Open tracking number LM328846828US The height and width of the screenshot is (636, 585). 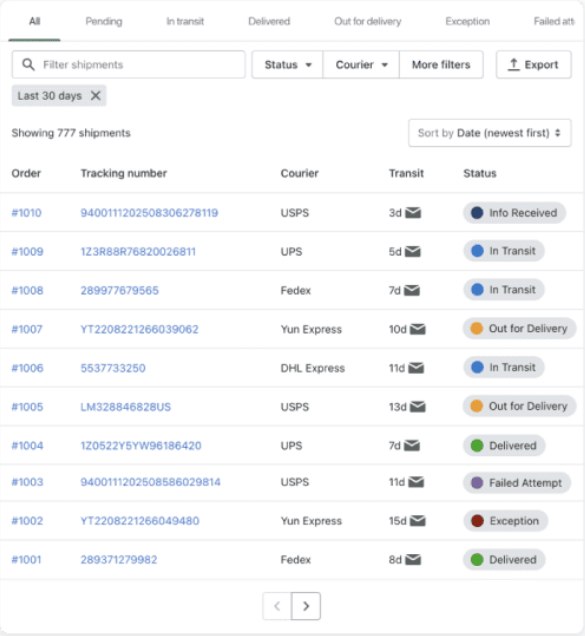point(125,406)
